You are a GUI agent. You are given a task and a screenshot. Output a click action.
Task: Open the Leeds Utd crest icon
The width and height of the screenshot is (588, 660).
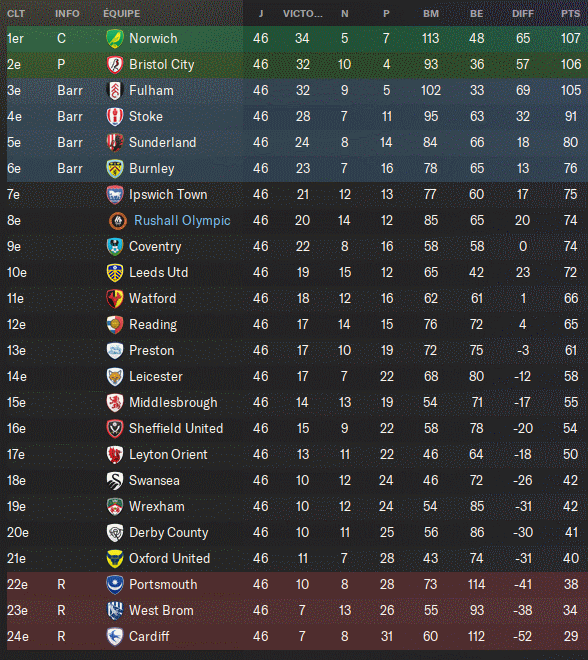114,272
